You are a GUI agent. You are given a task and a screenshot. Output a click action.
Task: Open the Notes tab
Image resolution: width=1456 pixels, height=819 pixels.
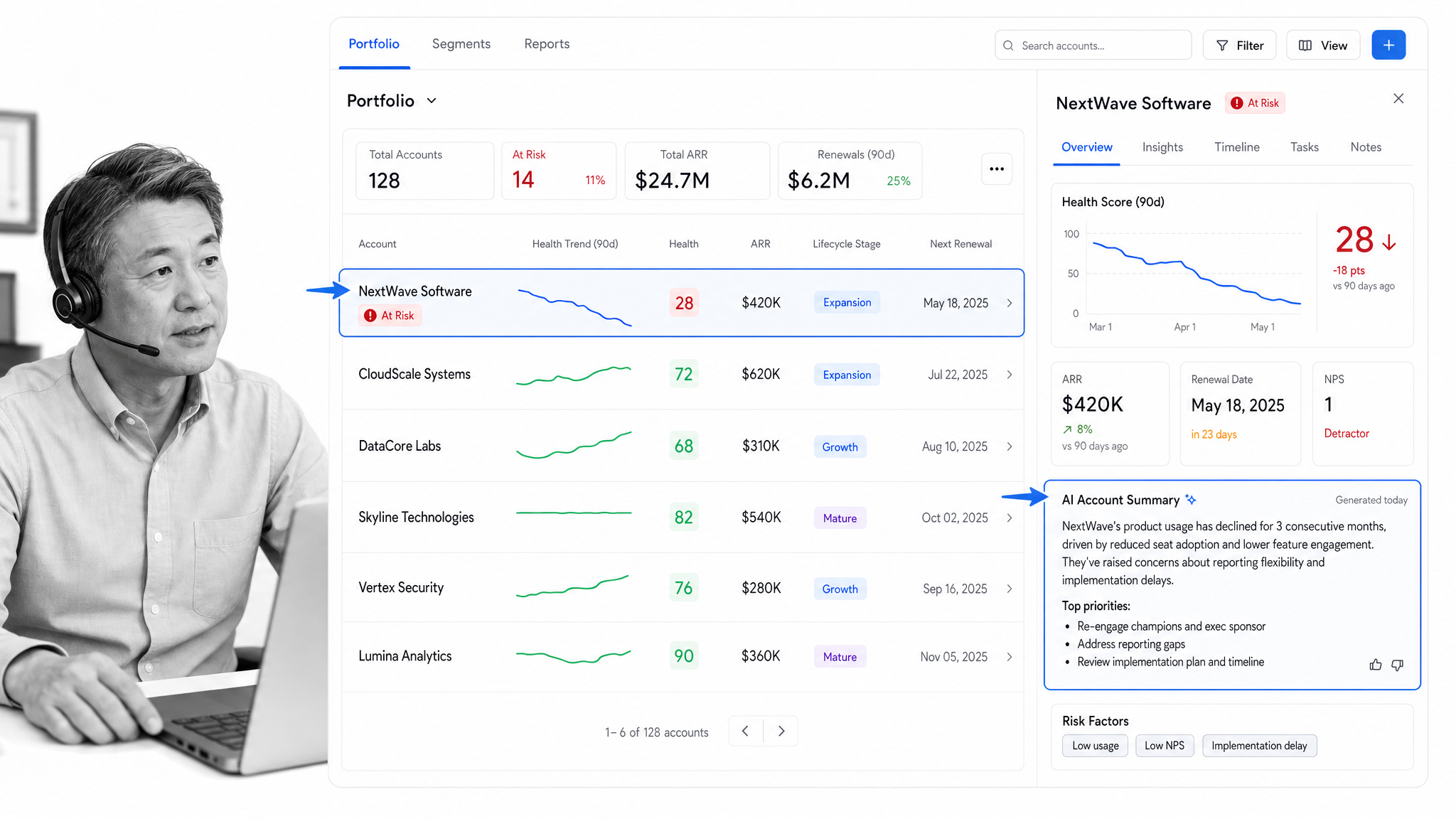[x=1366, y=147]
